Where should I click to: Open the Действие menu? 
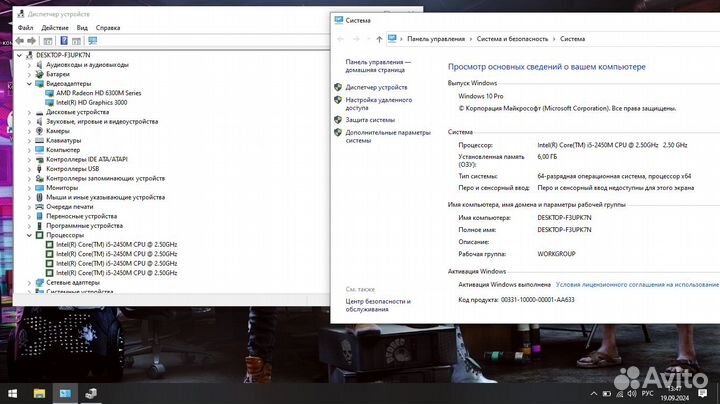pos(55,28)
